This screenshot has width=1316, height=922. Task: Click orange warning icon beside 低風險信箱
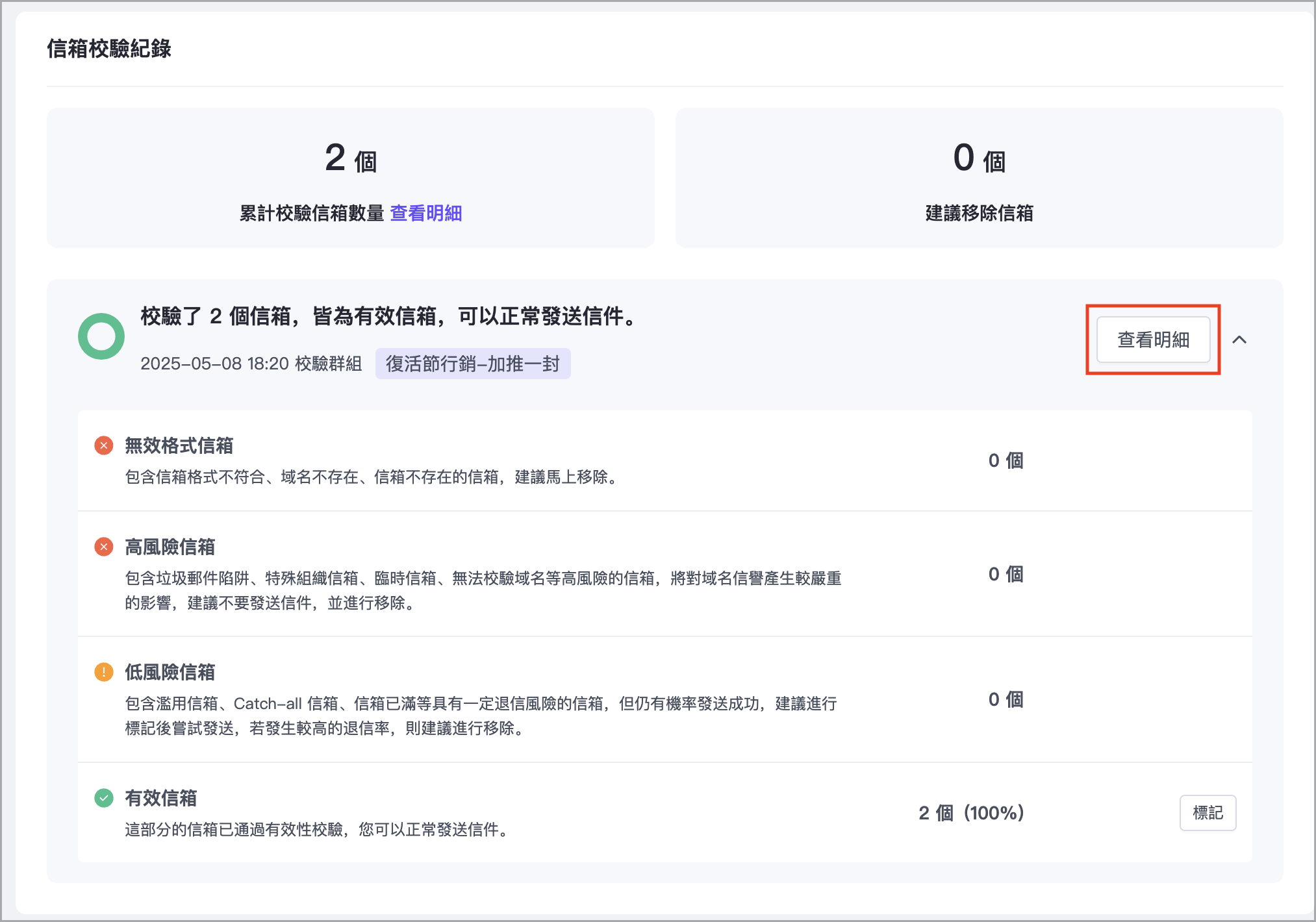coord(104,672)
